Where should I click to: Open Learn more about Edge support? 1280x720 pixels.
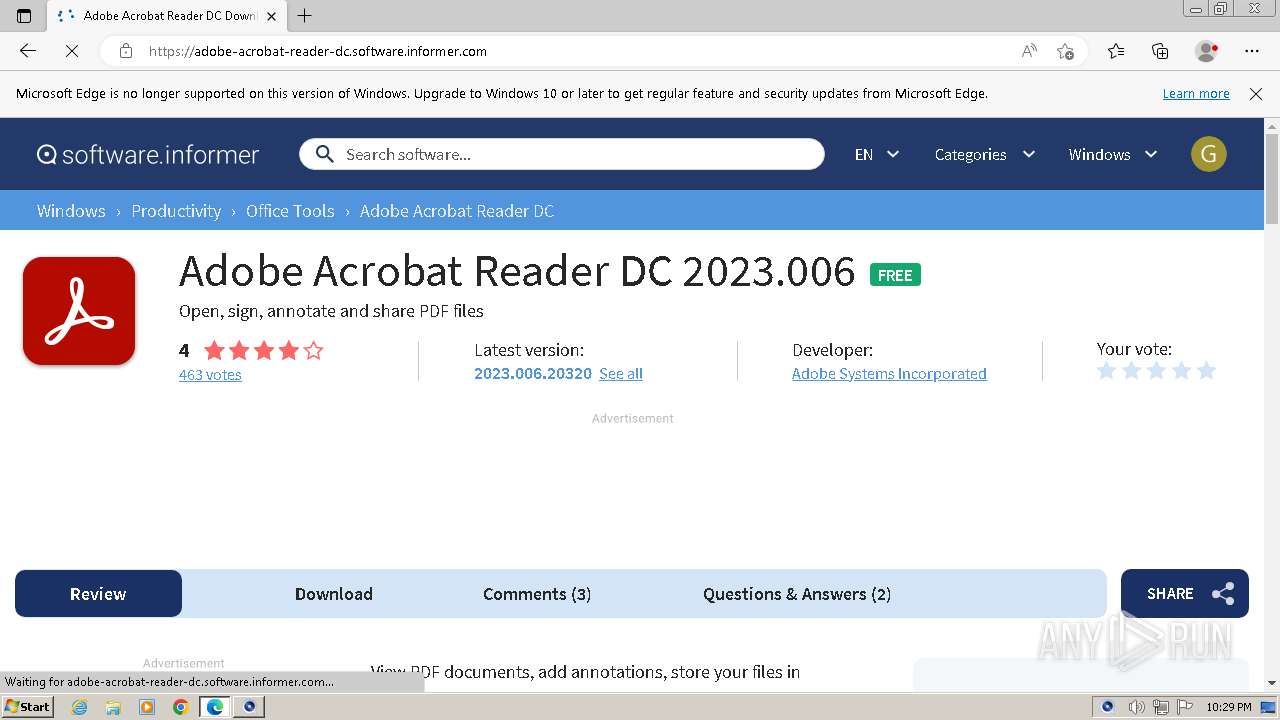tap(1196, 93)
